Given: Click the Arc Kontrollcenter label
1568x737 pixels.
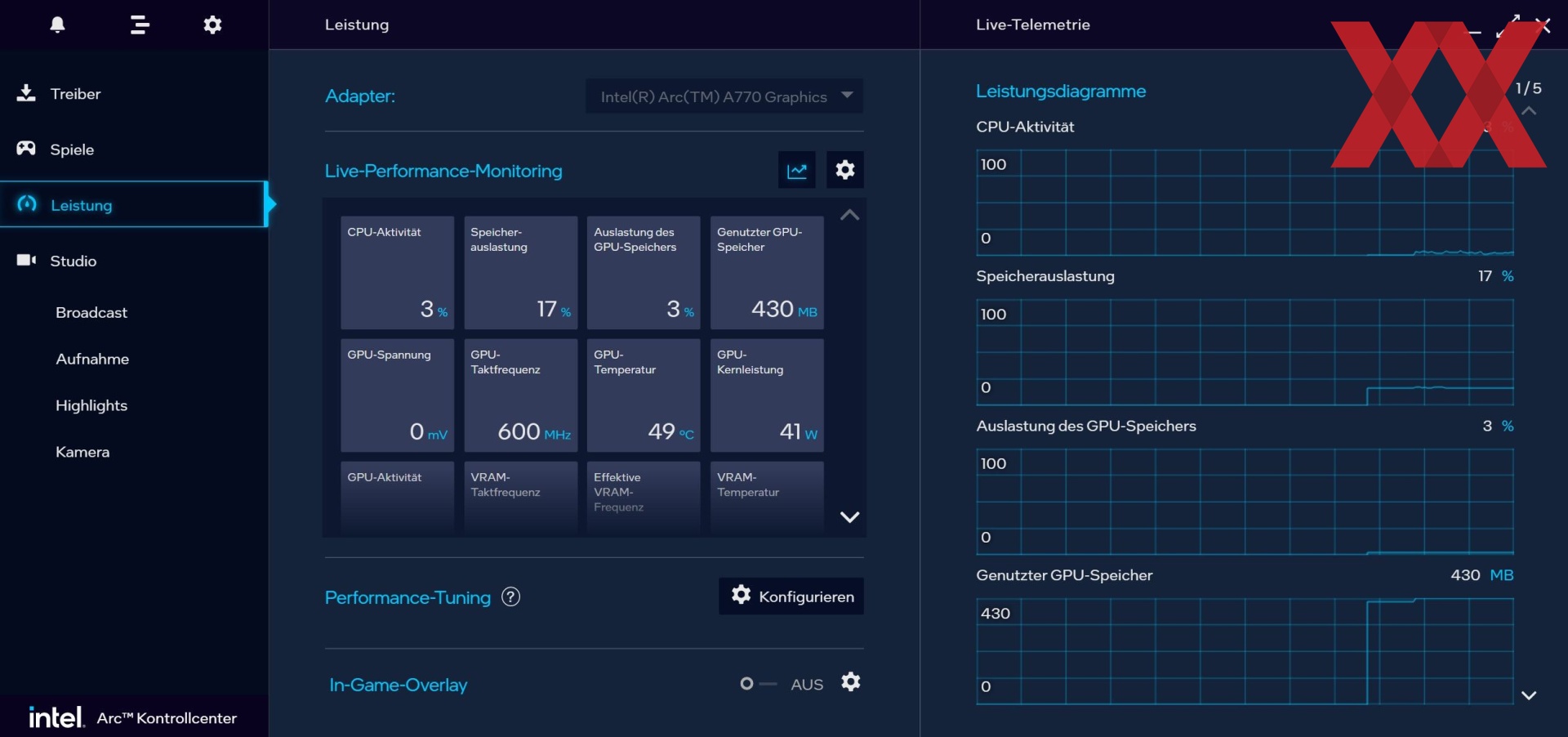Looking at the screenshot, I should 167,718.
